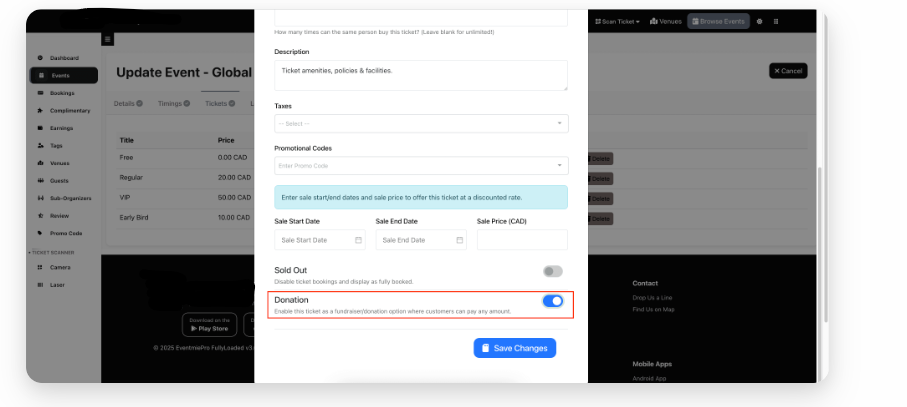Click the settings gear icon in top bar
The width and height of the screenshot is (907, 407).
760,21
